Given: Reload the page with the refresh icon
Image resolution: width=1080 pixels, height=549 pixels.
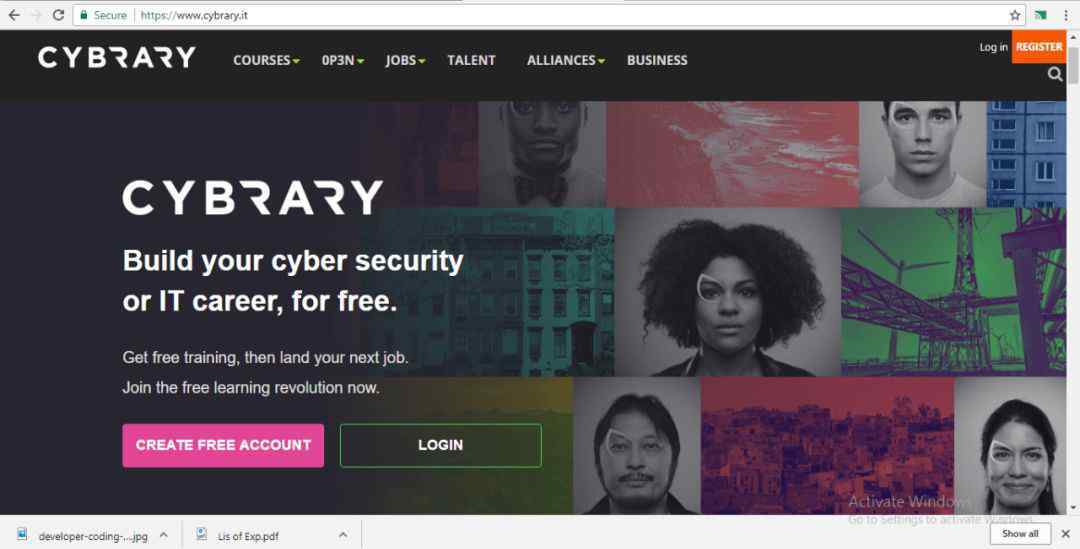Looking at the screenshot, I should (59, 14).
